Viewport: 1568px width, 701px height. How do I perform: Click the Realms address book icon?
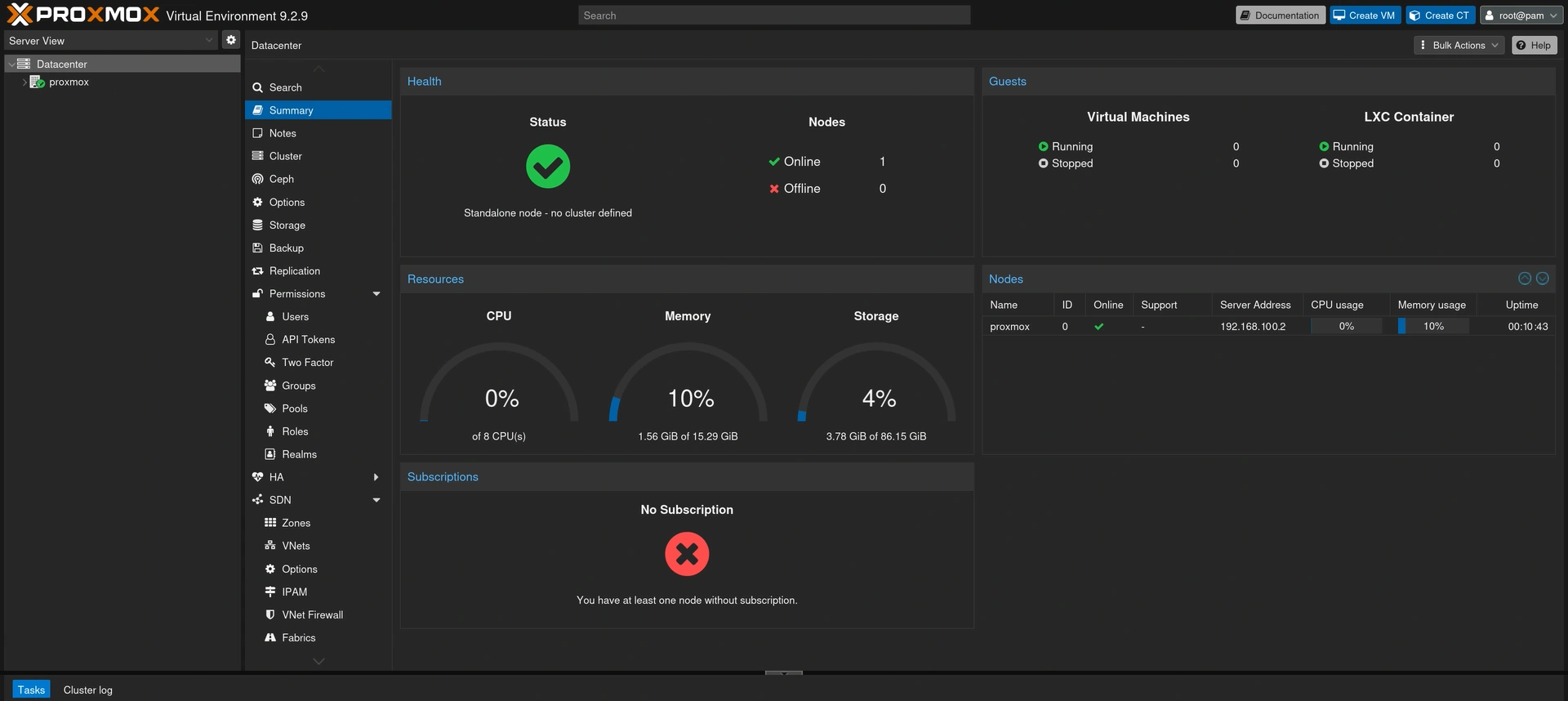[x=270, y=453]
